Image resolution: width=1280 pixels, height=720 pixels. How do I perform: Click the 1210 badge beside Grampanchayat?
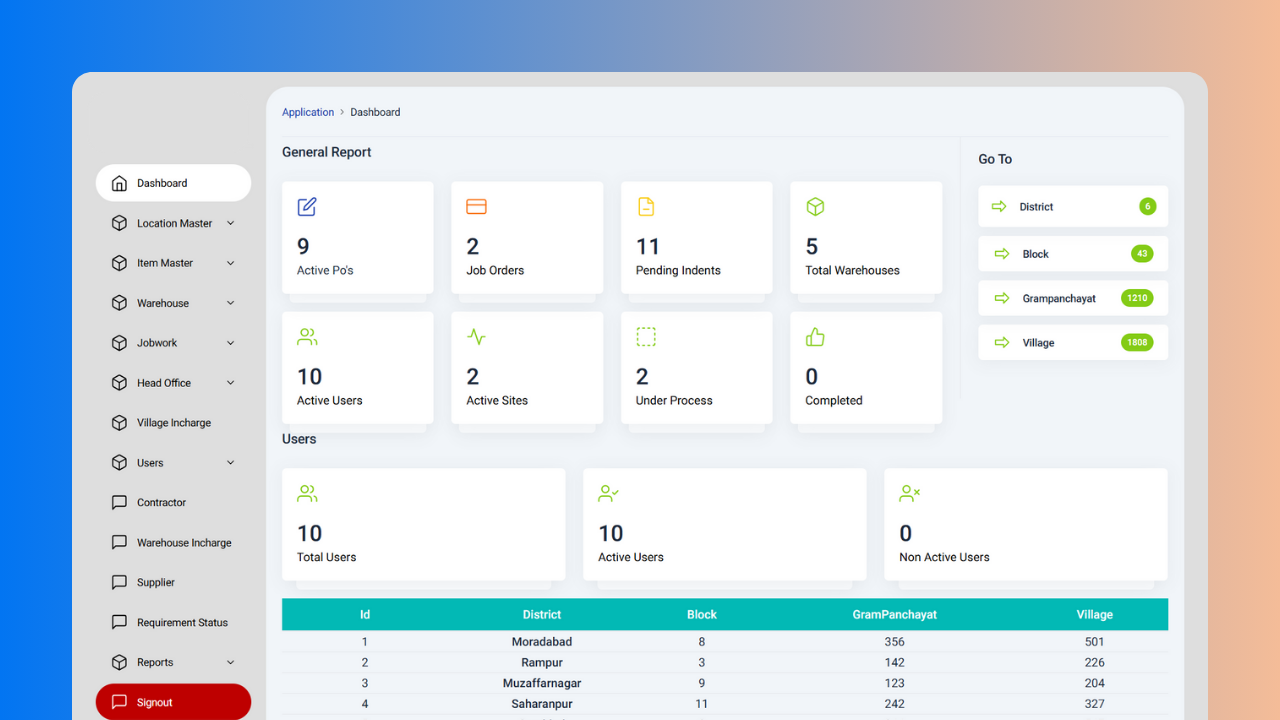coord(1137,298)
